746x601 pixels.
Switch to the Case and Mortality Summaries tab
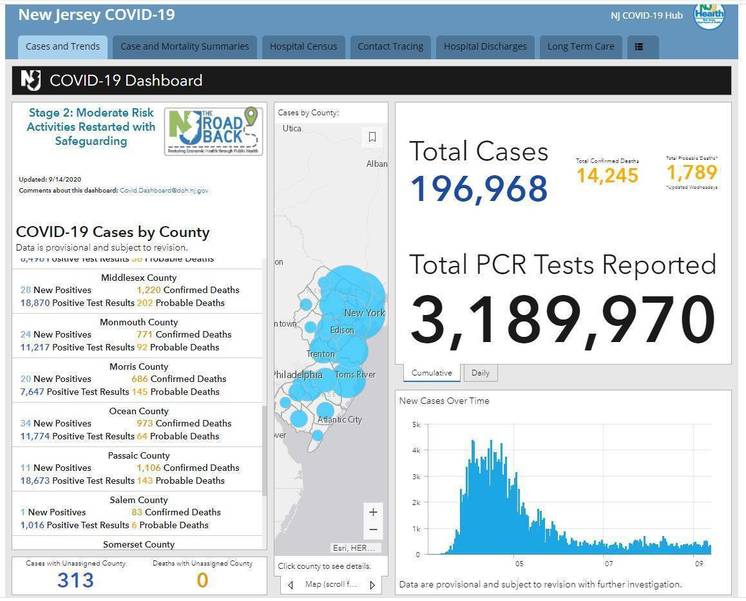(x=185, y=46)
